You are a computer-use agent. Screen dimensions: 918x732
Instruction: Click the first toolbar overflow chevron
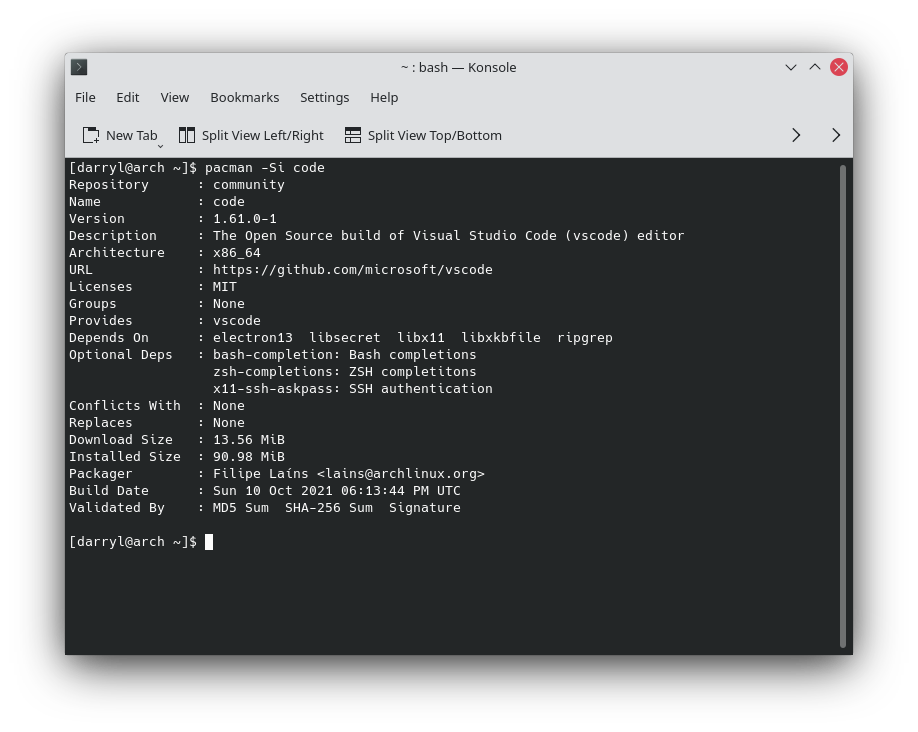[796, 136]
